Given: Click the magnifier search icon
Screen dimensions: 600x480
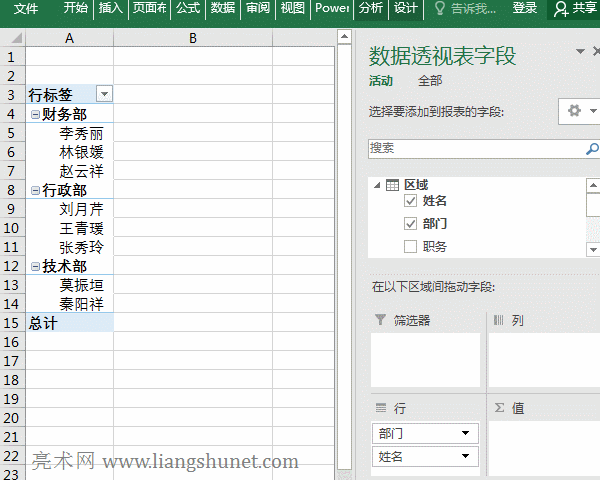Looking at the screenshot, I should pos(592,149).
